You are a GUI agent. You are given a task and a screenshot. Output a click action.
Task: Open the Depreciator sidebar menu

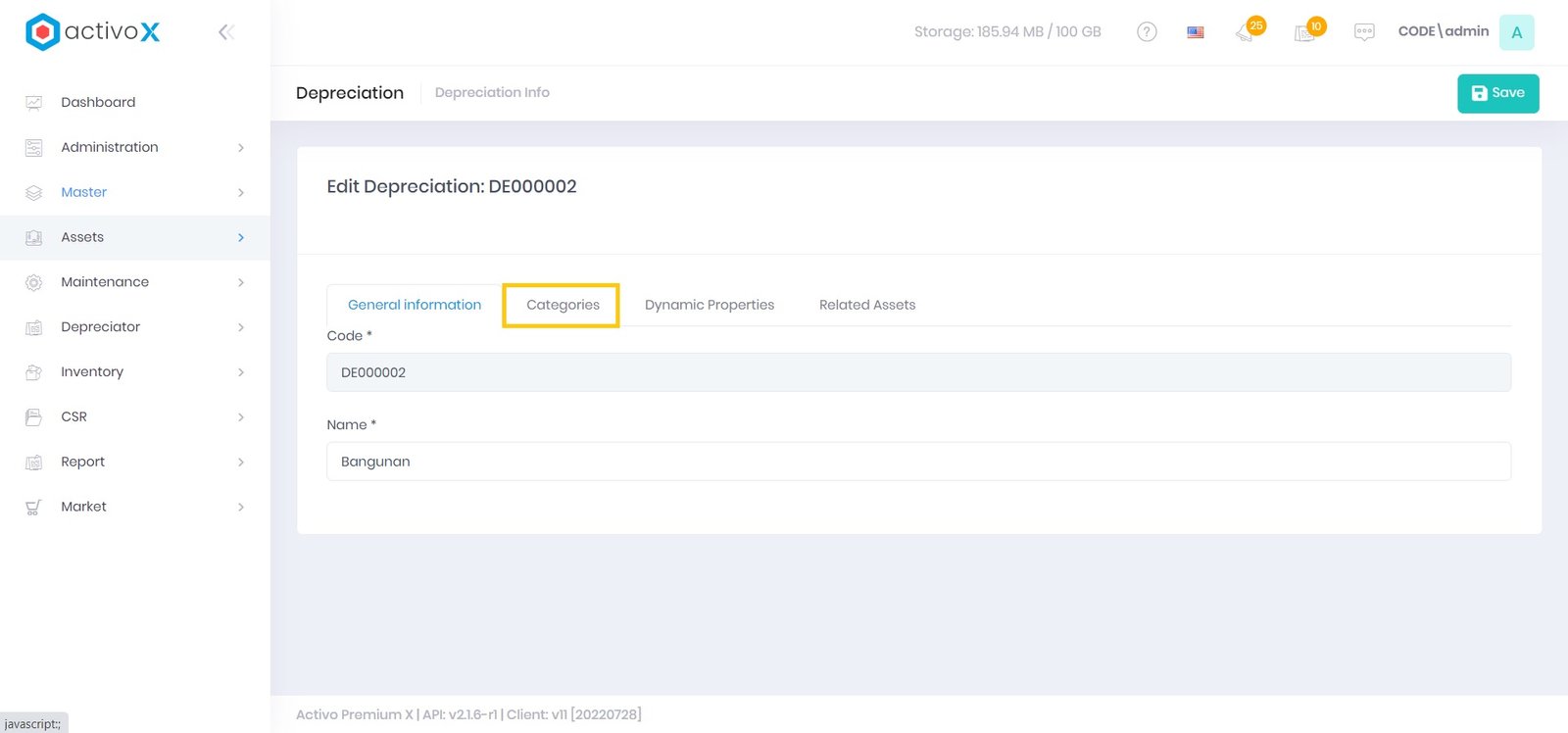coord(100,327)
